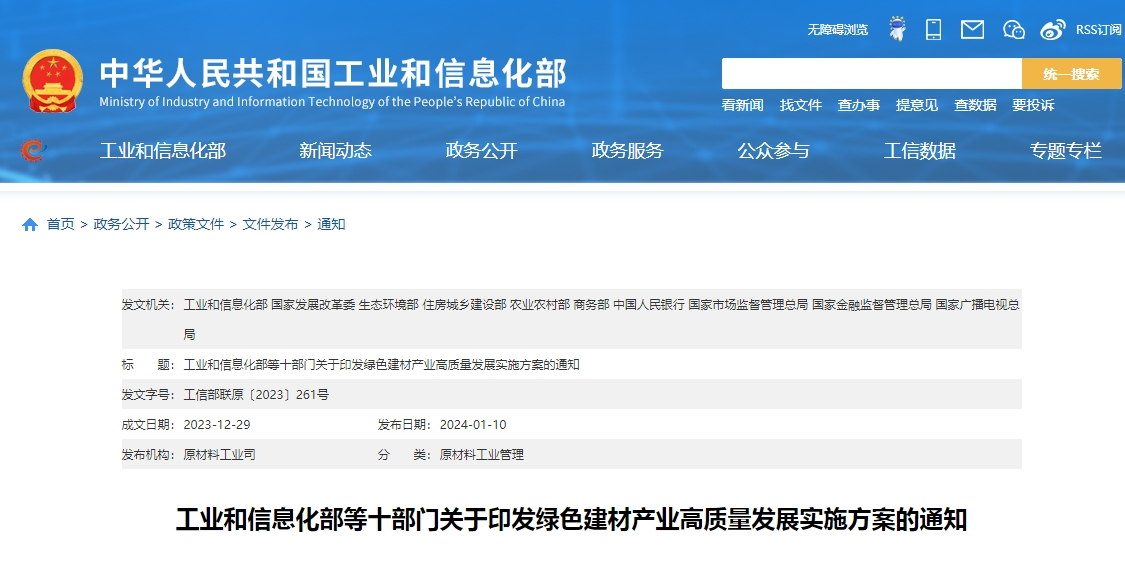Open the Weibo sharing icon
The width and height of the screenshot is (1125, 577).
point(1051,29)
